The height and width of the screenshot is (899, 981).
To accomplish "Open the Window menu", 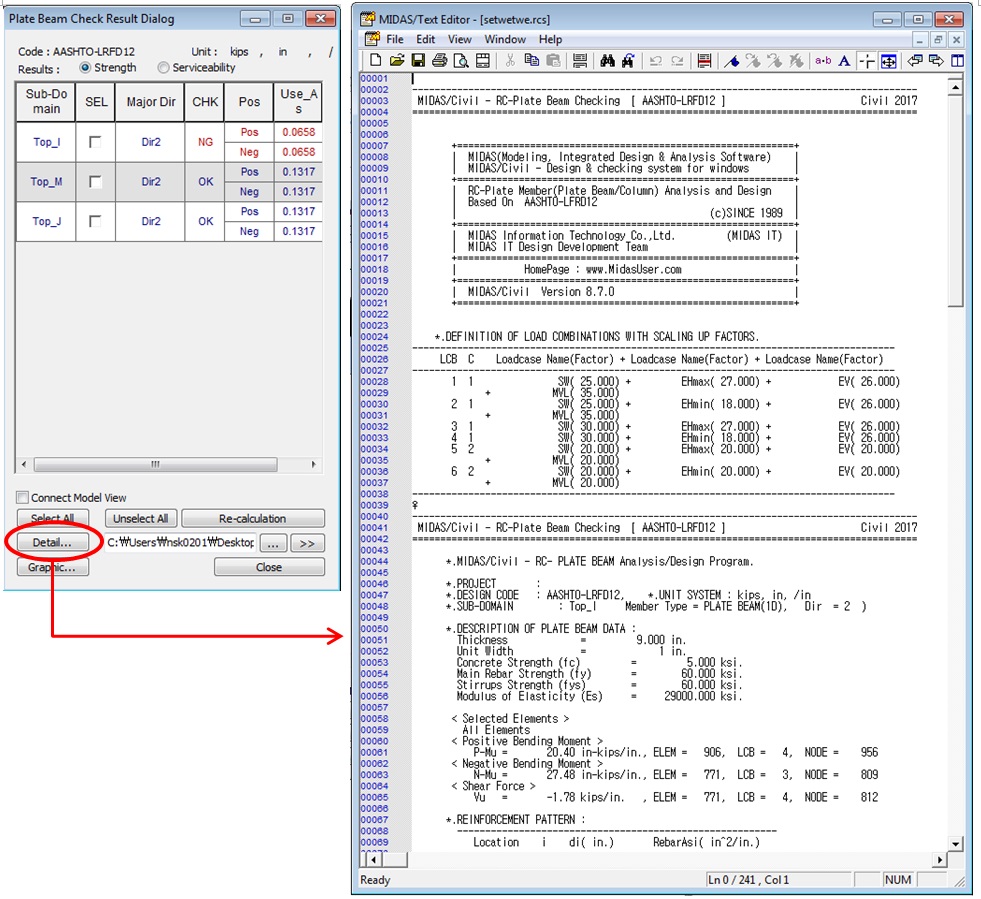I will pyautogui.click(x=505, y=39).
